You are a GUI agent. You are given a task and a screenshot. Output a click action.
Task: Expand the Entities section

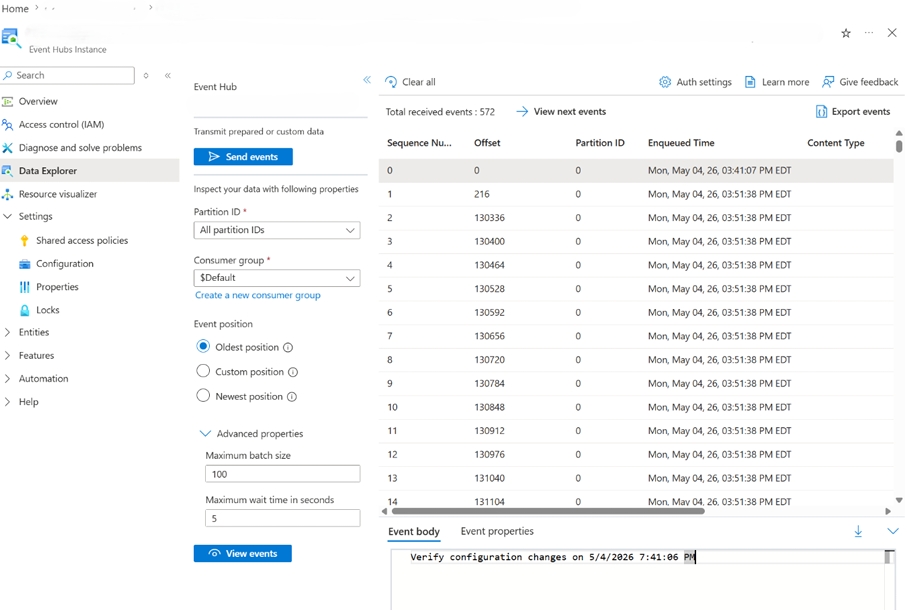[x=8, y=332]
